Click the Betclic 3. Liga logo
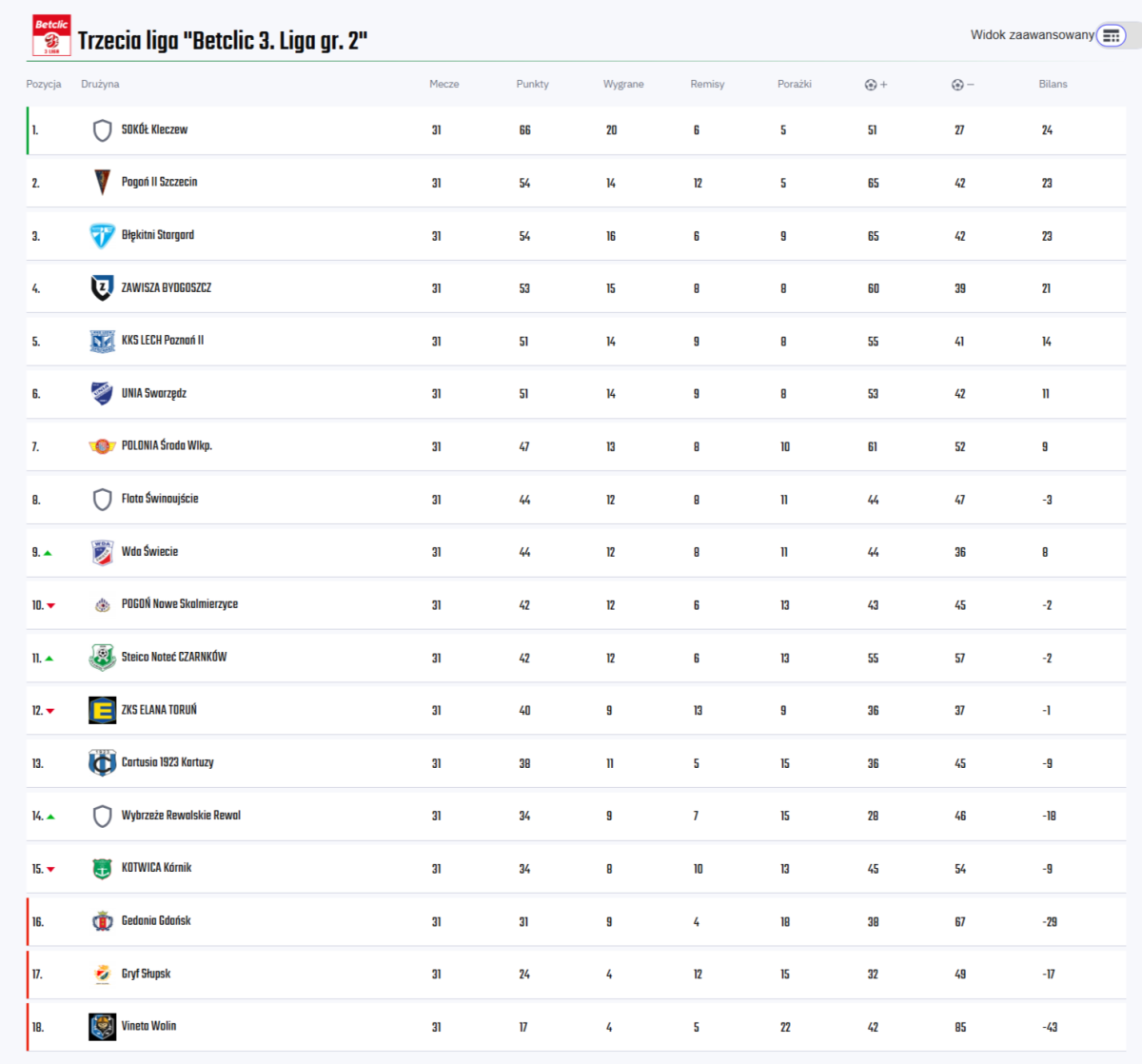This screenshot has width=1142, height=1064. click(51, 35)
